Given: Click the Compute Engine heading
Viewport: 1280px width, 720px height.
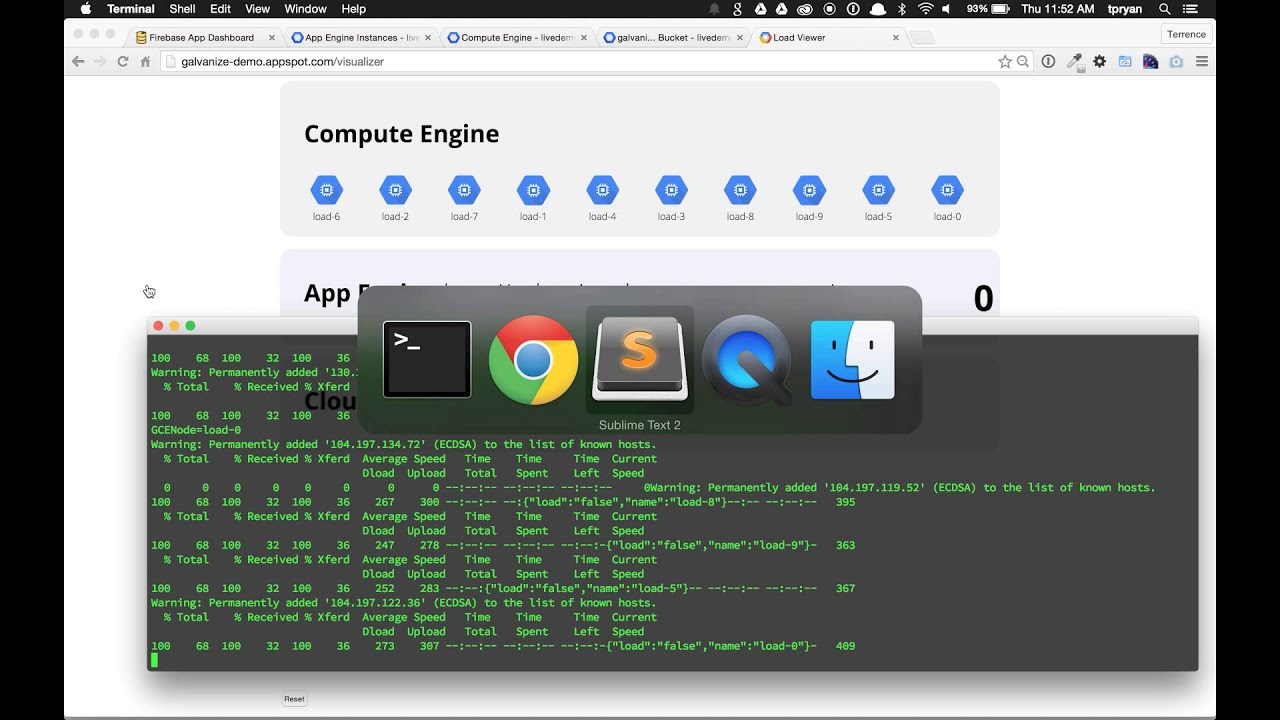Looking at the screenshot, I should [401, 134].
